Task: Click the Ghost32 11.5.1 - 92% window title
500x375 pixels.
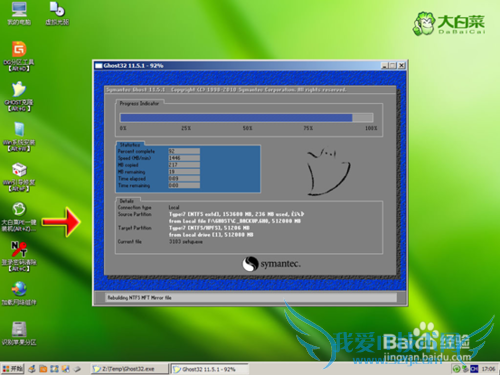Action: point(133,66)
